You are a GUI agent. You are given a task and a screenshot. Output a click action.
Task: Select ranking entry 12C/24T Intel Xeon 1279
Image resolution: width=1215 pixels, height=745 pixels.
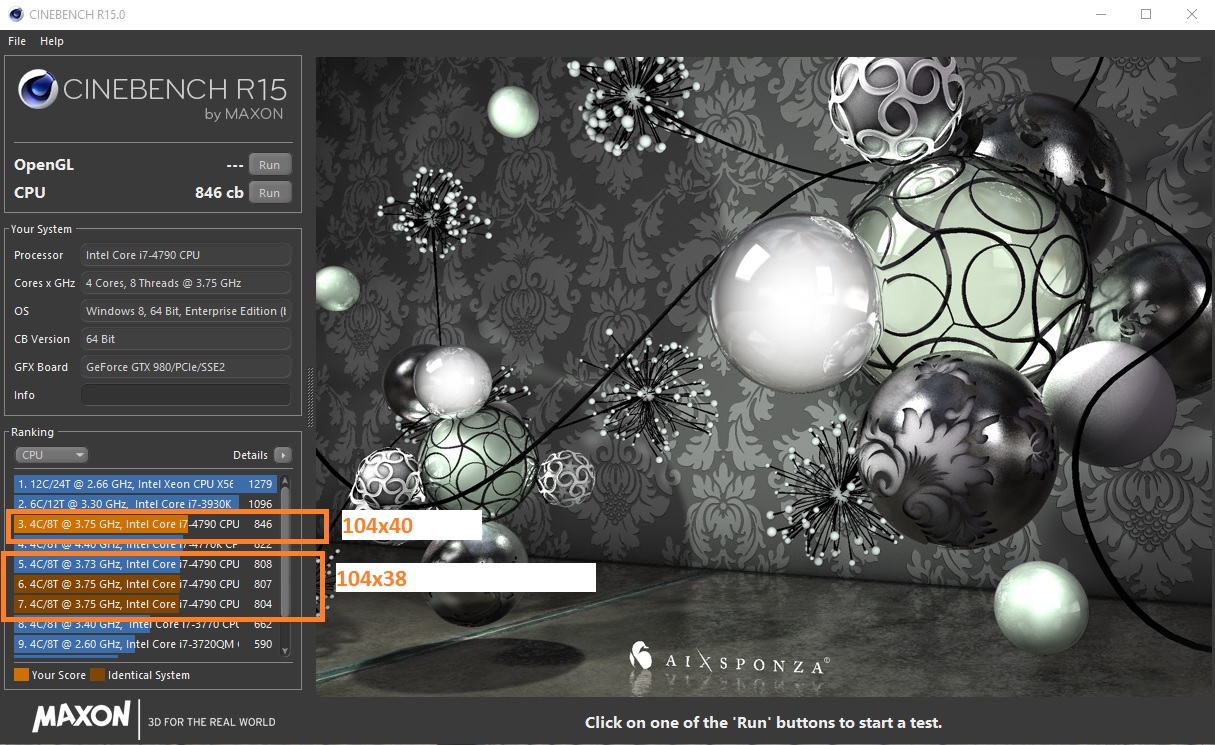point(146,484)
